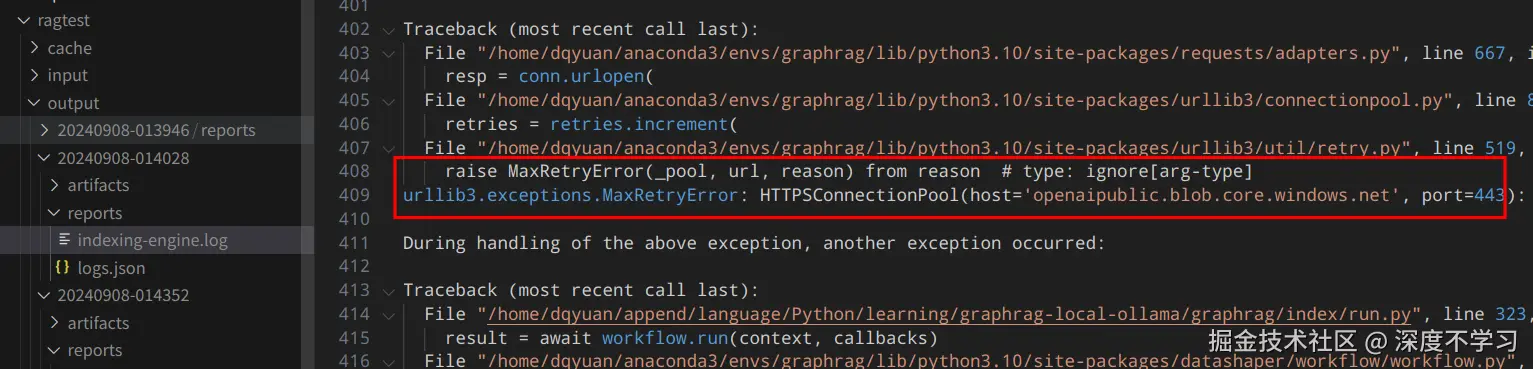Select the 20240908-014352 folder name
The image size is (1533, 369).
pyautogui.click(x=123, y=296)
